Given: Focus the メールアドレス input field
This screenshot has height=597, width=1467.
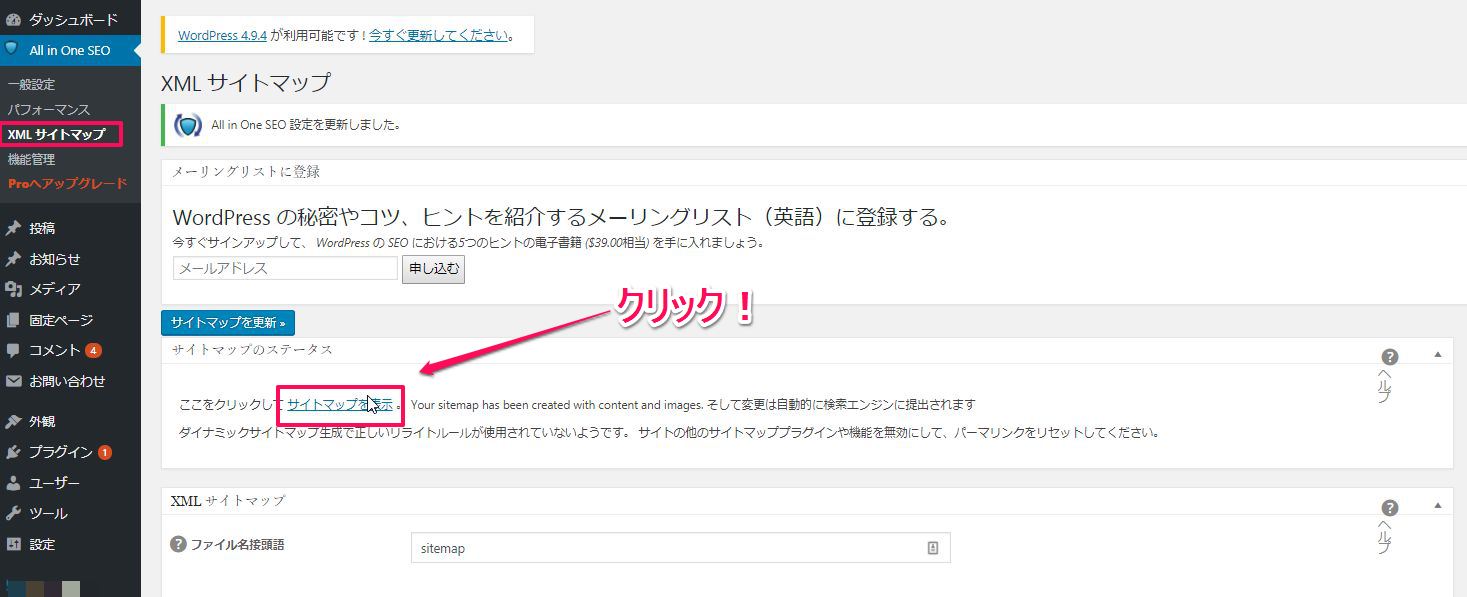Looking at the screenshot, I should point(285,268).
